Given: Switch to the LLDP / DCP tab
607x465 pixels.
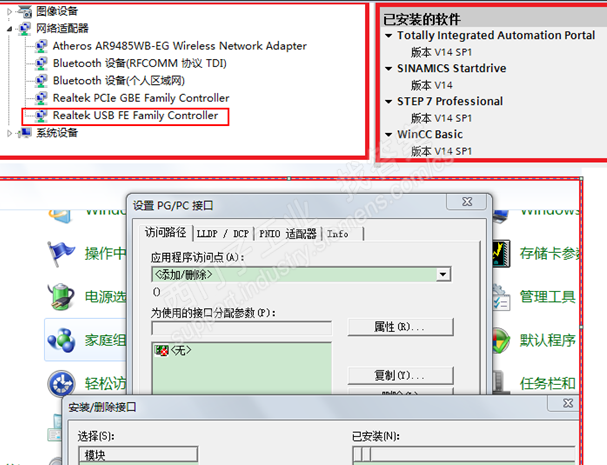Looking at the screenshot, I should tap(223, 234).
